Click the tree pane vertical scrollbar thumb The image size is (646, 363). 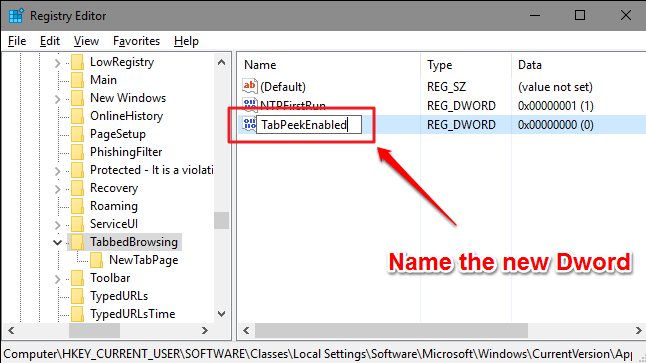(221, 220)
